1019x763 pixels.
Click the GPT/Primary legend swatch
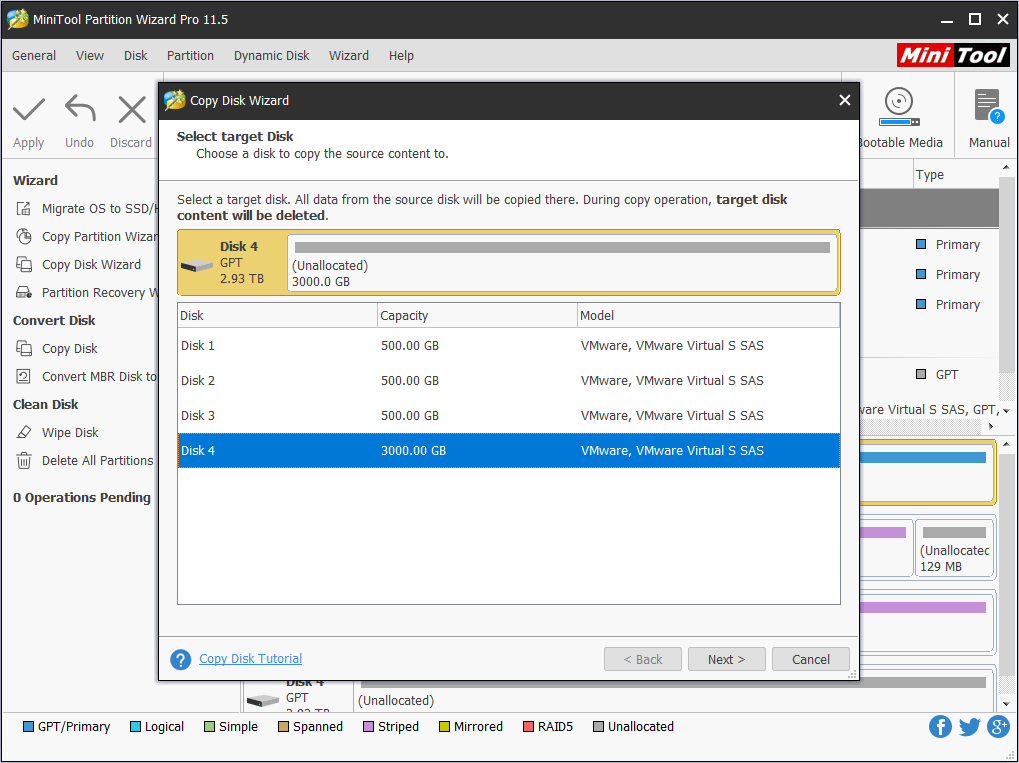point(28,727)
